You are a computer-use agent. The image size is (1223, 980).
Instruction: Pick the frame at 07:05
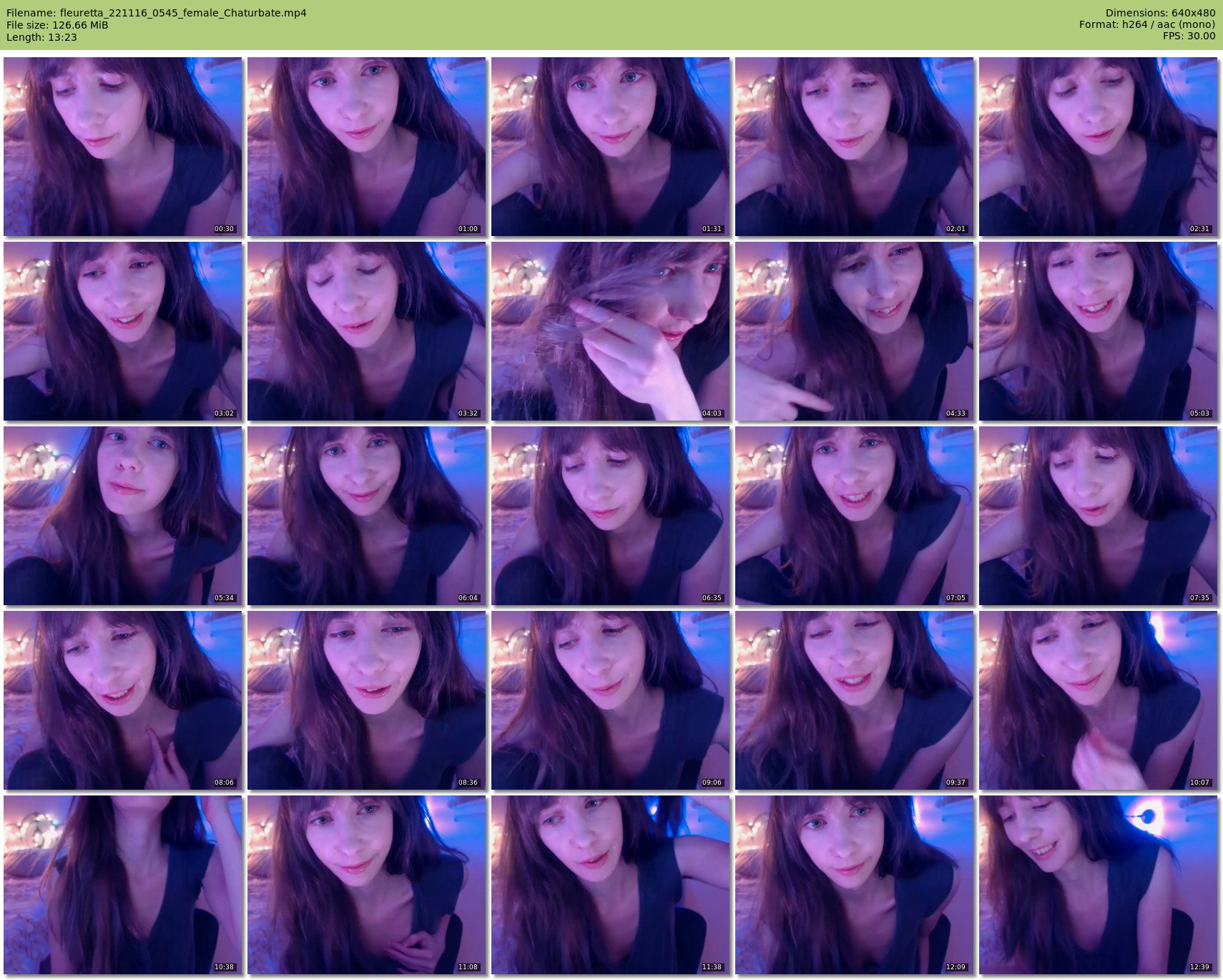click(x=854, y=516)
